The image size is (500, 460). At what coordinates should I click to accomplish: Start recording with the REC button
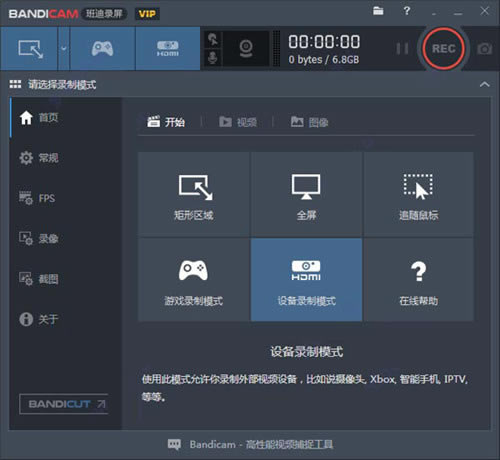pos(443,49)
